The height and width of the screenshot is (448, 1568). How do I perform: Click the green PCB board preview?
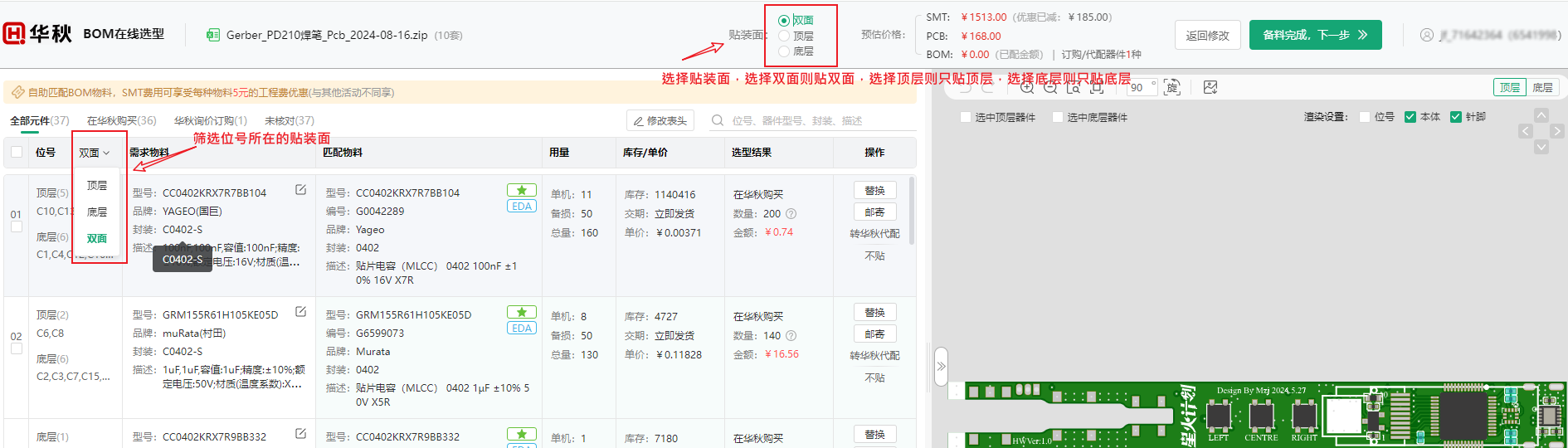pyautogui.click(x=1257, y=414)
